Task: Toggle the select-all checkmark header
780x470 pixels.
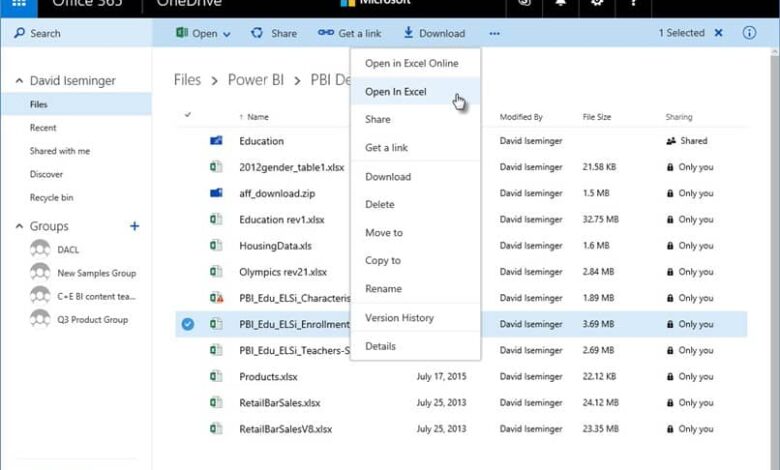Action: coord(188,115)
